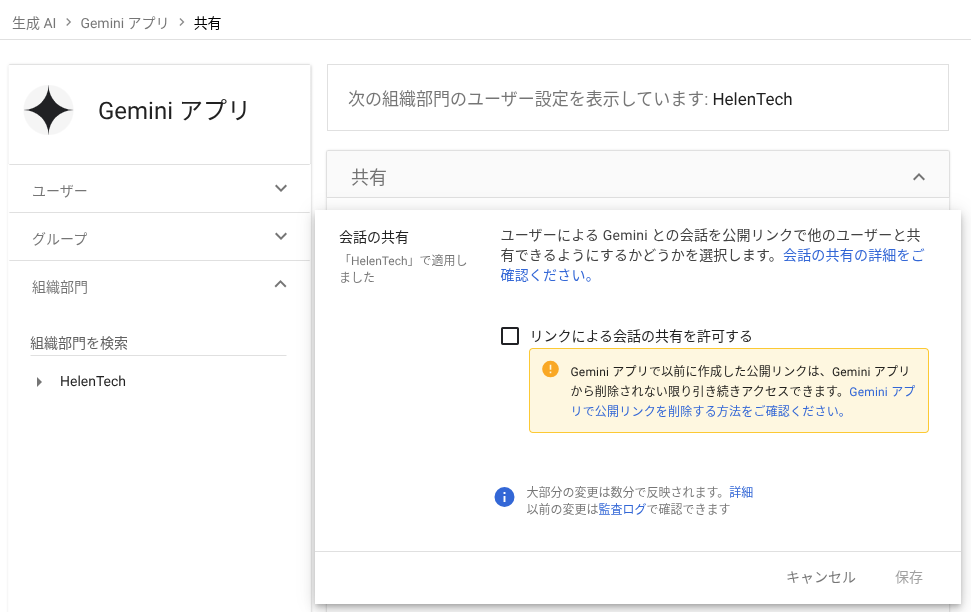
Task: Collapse the 組織部門 section chevron
Action: click(x=281, y=285)
